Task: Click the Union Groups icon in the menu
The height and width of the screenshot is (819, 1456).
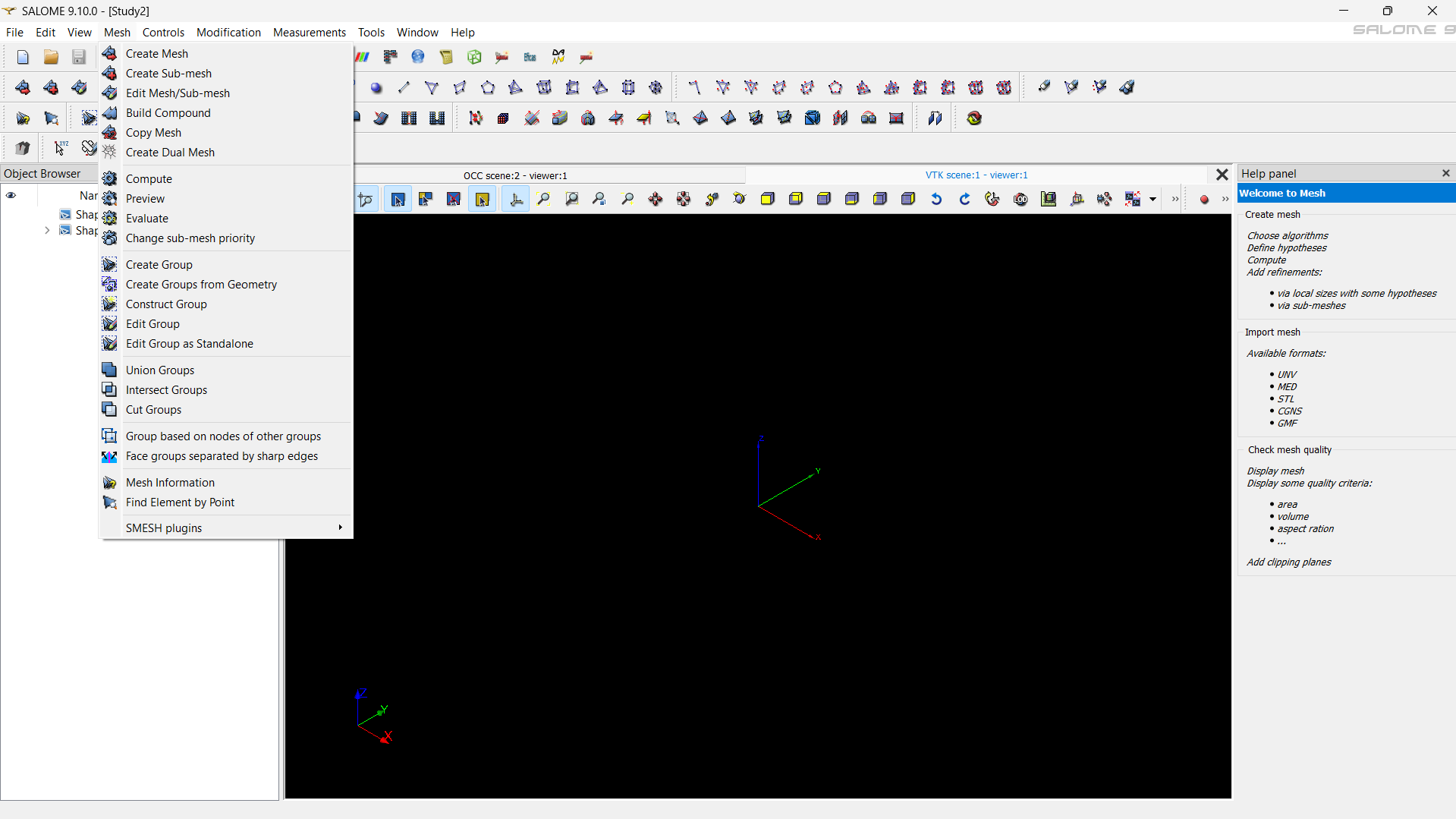Action: [110, 370]
